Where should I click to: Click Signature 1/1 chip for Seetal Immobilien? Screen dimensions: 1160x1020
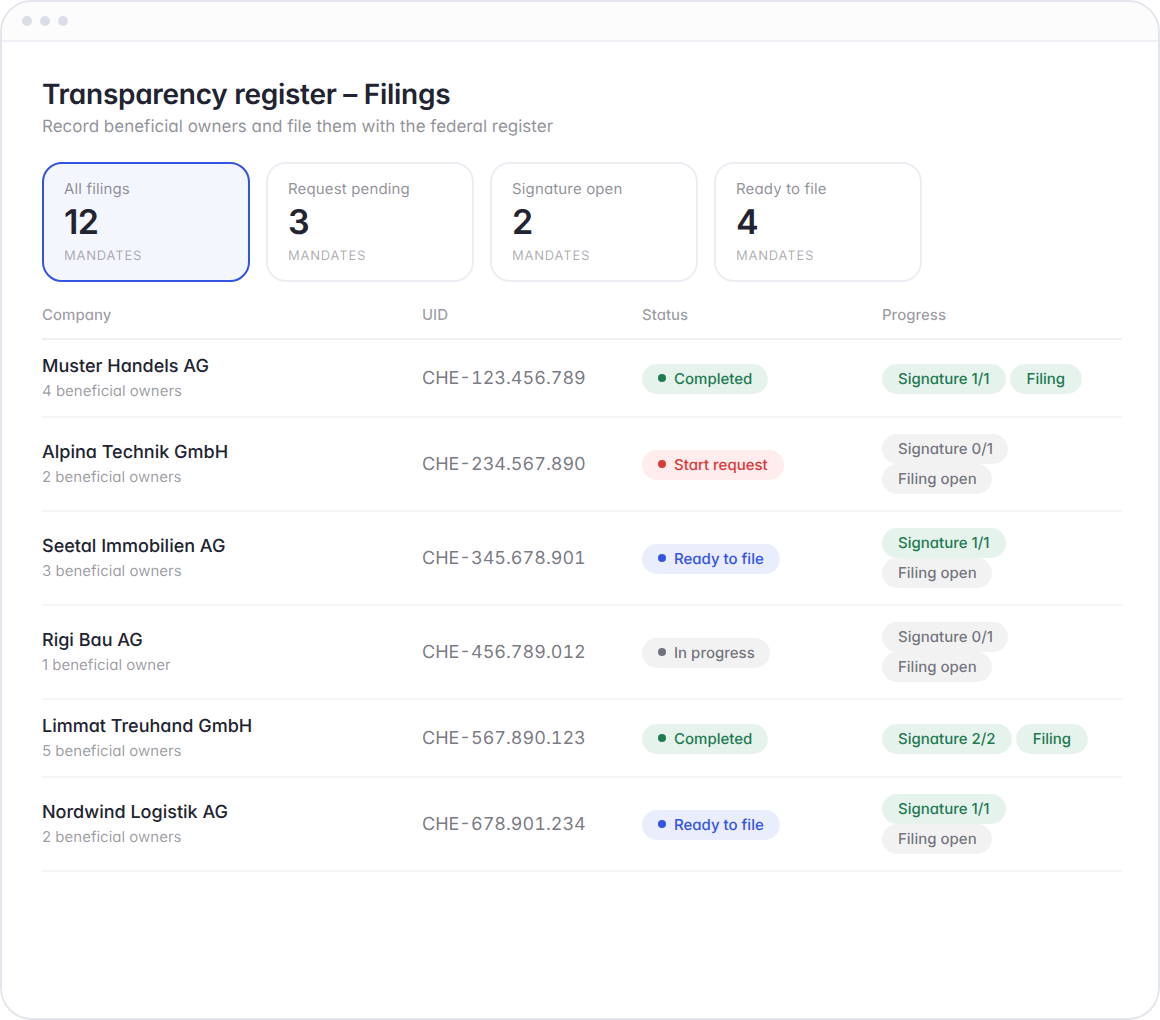pyautogui.click(x=943, y=543)
